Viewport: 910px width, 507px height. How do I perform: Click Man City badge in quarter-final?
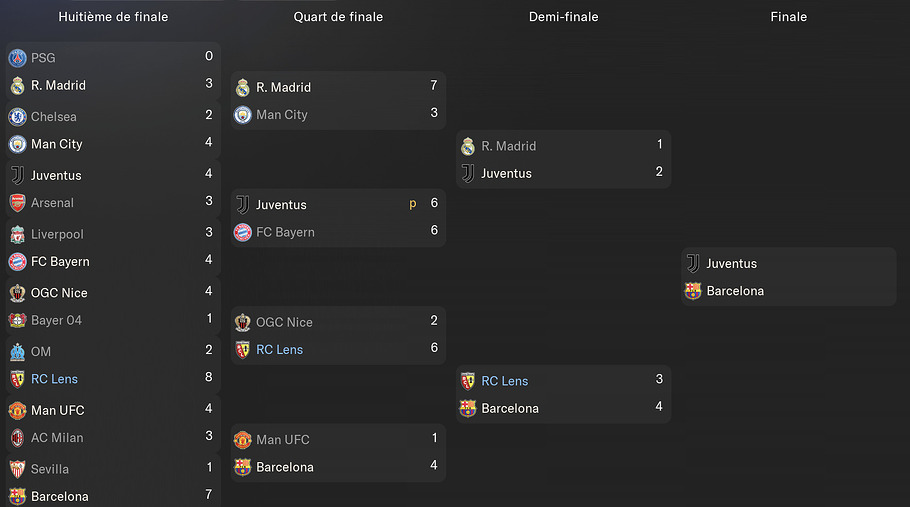click(x=242, y=115)
